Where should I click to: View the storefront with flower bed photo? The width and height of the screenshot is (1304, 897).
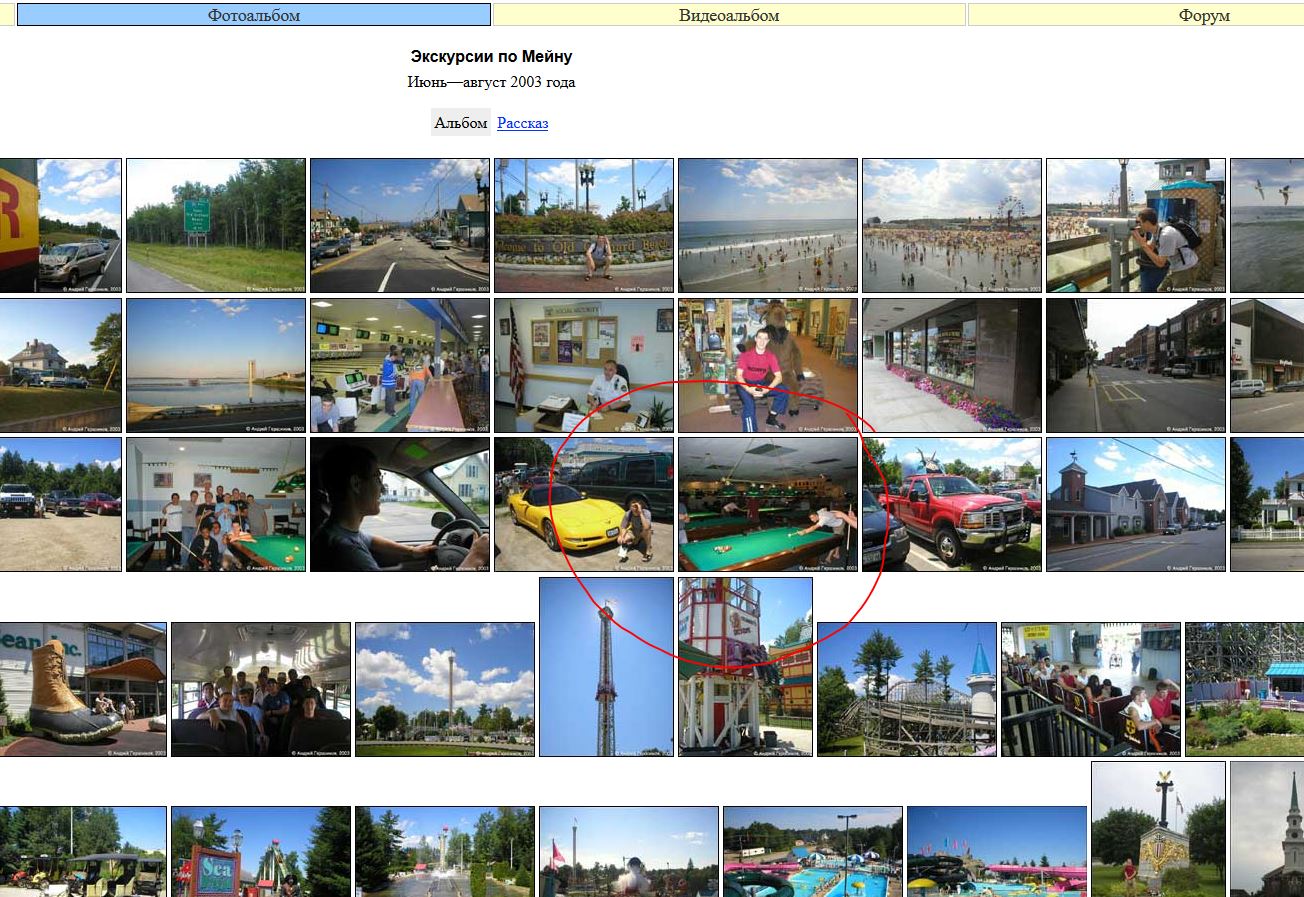tap(952, 365)
